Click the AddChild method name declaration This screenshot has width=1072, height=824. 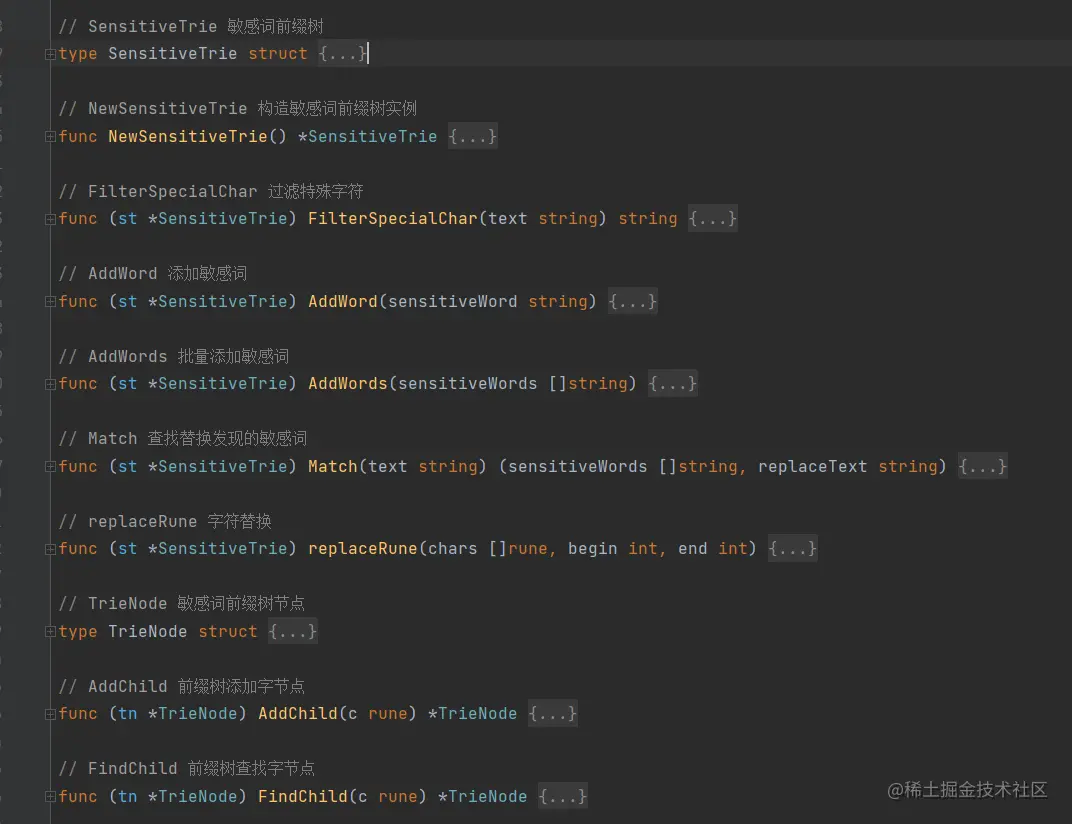298,713
